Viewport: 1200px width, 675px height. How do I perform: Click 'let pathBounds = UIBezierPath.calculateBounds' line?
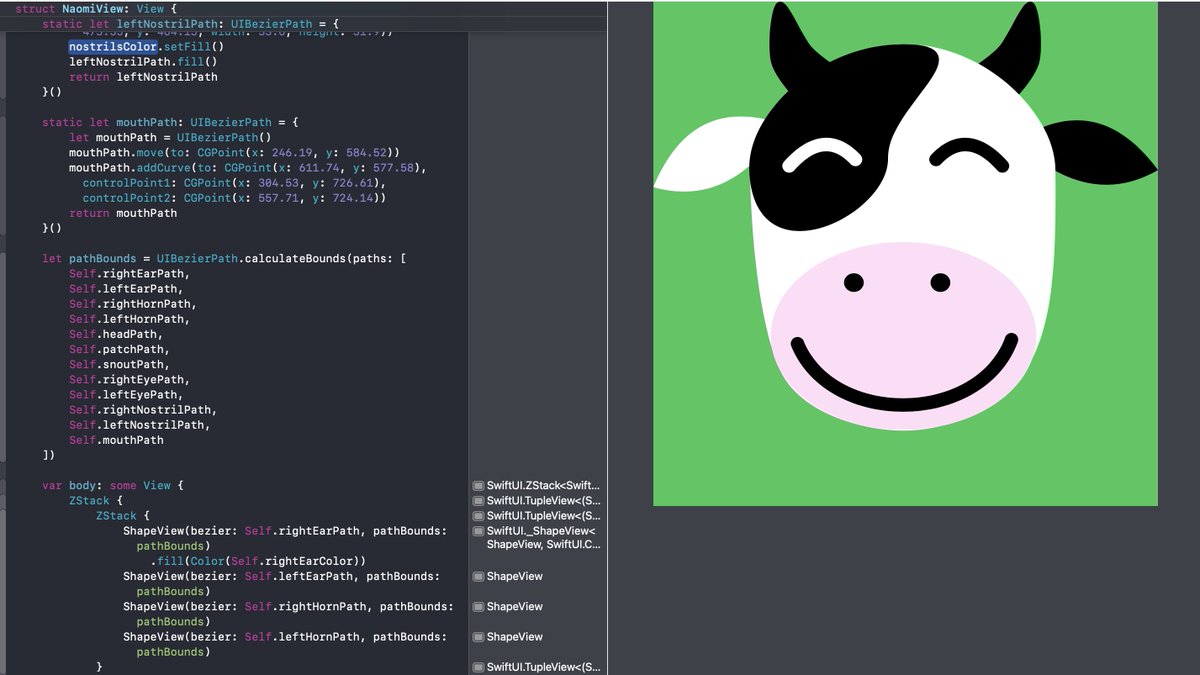(224, 258)
